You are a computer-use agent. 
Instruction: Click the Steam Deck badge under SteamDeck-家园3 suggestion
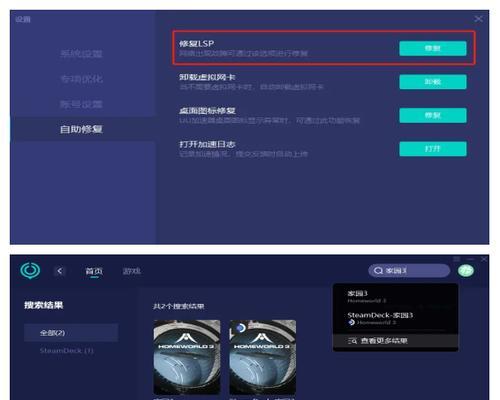[351, 322]
